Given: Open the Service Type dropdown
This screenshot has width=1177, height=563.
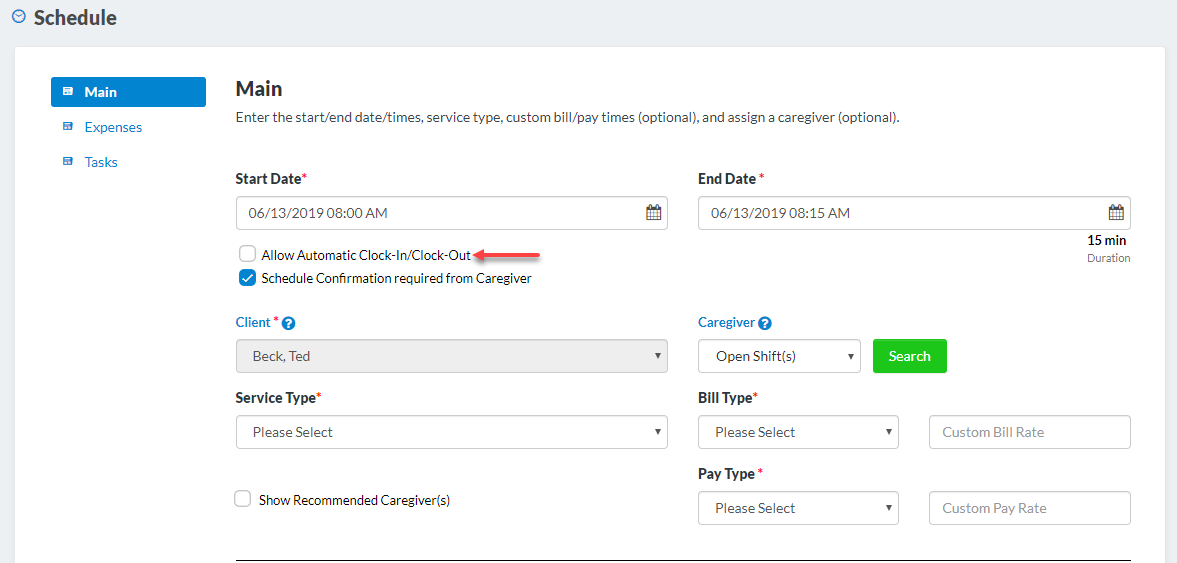Looking at the screenshot, I should point(451,432).
